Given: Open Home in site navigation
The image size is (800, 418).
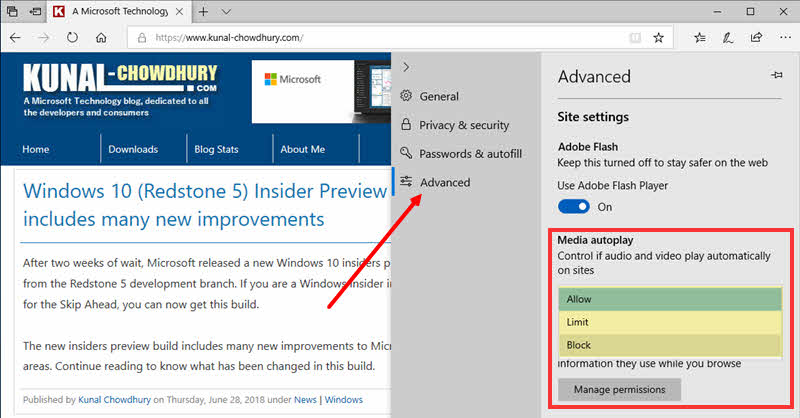Looking at the screenshot, I should pos(36,149).
